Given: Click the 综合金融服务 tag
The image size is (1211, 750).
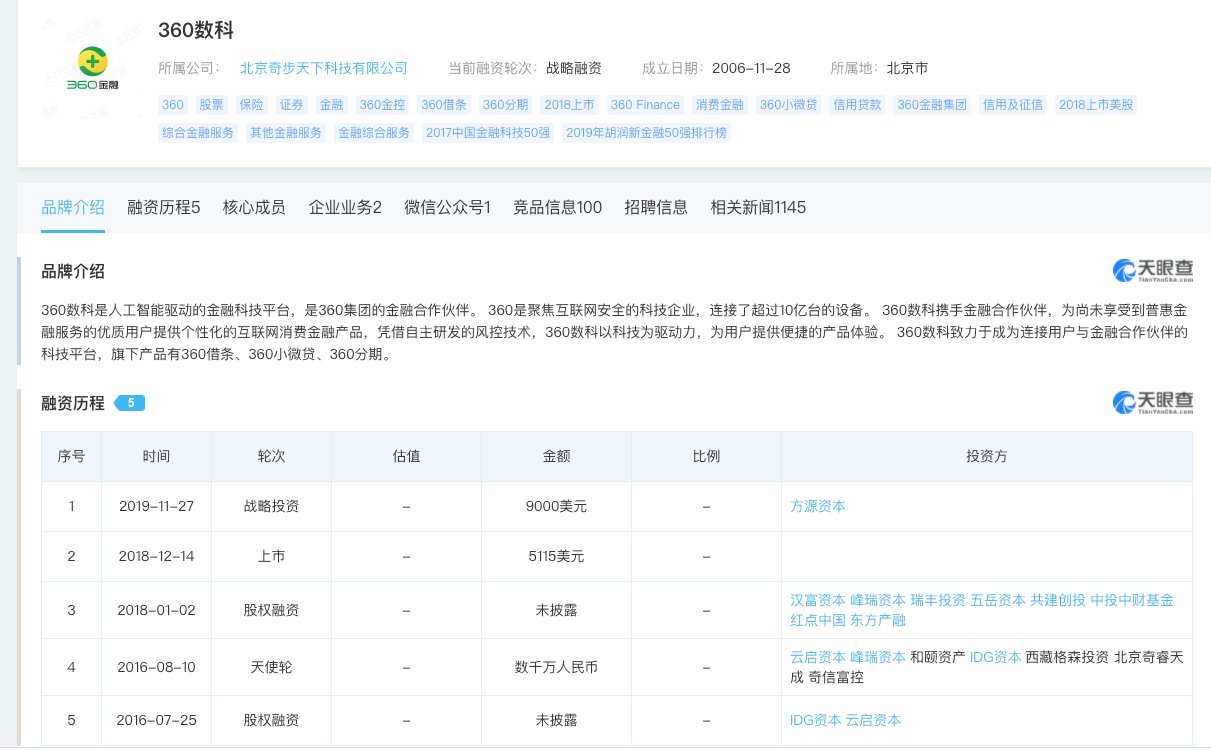Looking at the screenshot, I should [x=199, y=132].
